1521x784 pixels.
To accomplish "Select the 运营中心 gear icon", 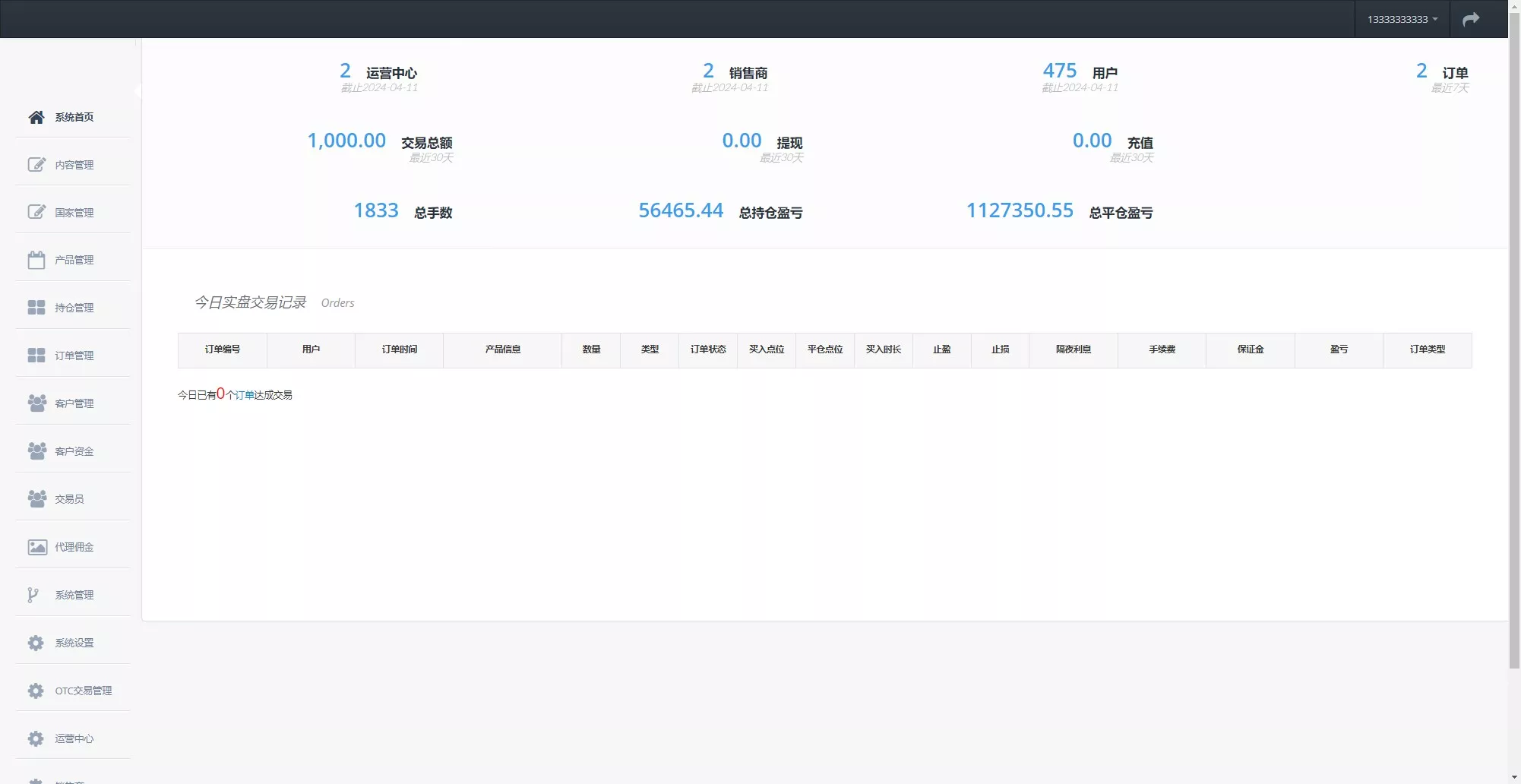I will tap(36, 738).
